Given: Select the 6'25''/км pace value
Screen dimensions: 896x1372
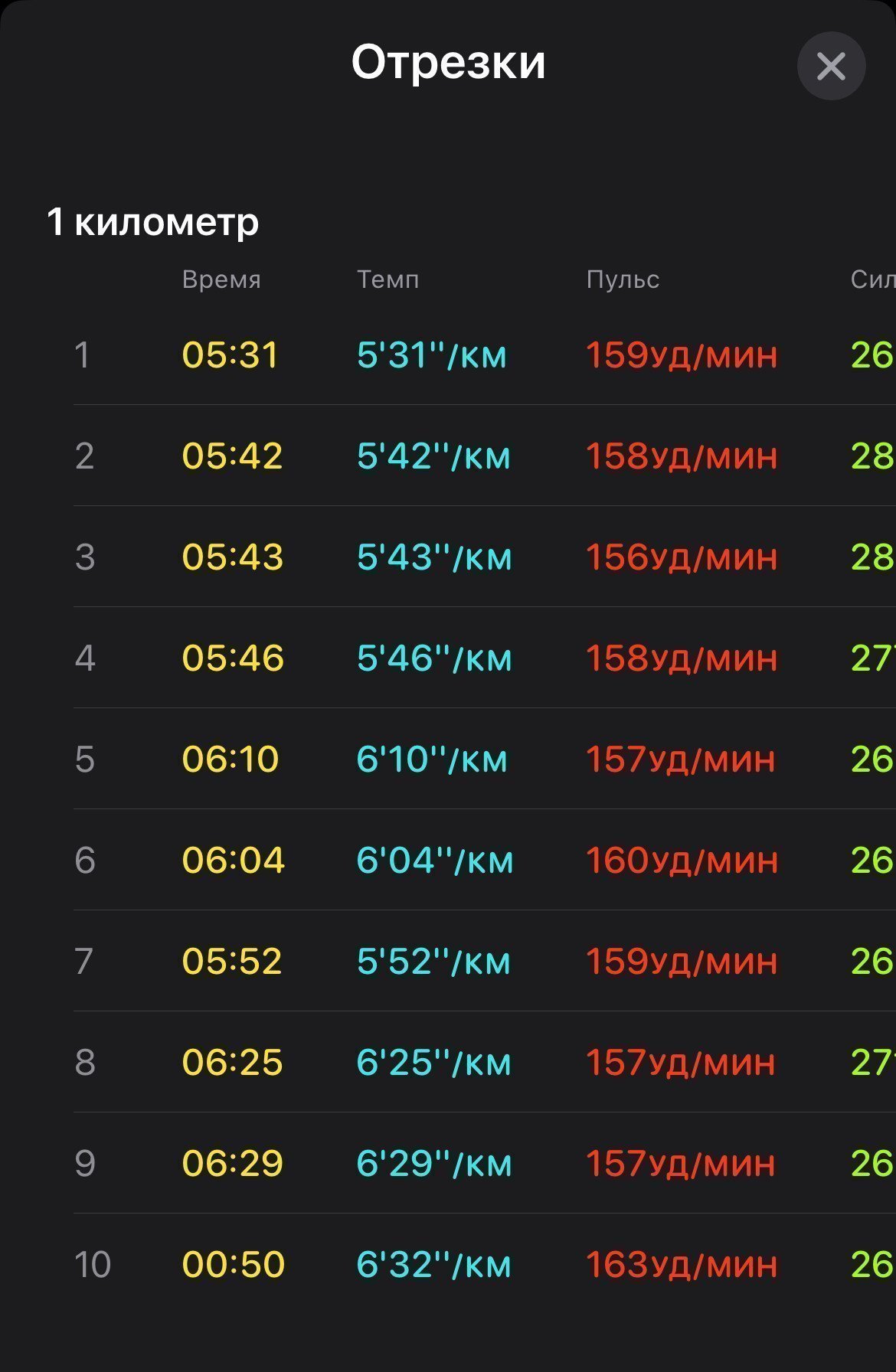Looking at the screenshot, I should (433, 1063).
